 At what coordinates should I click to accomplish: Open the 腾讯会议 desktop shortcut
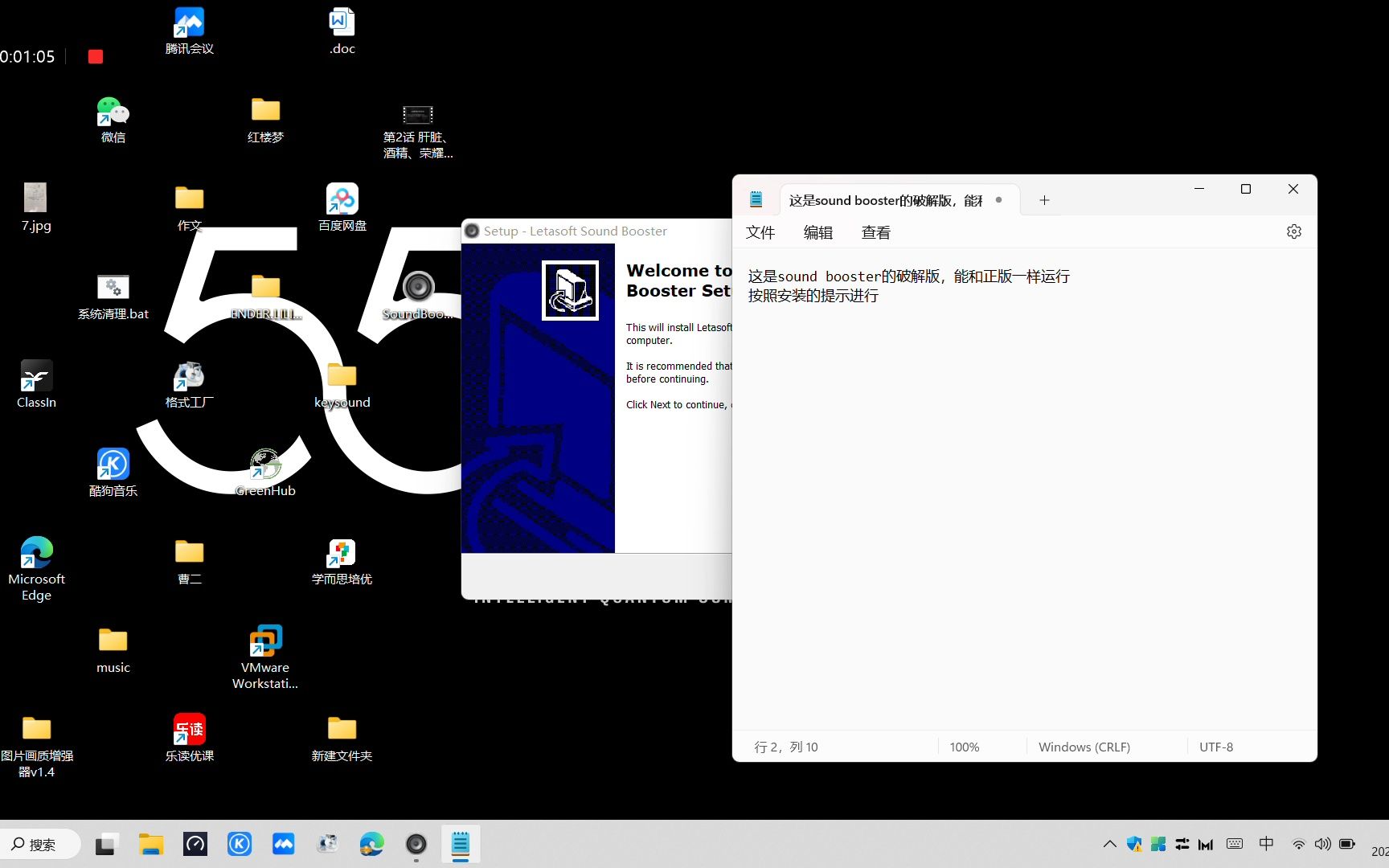(190, 31)
